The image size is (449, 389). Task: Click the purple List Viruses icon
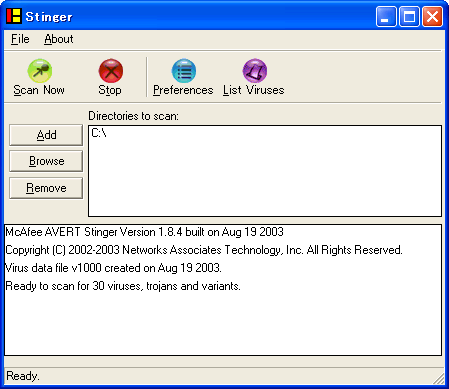(254, 70)
